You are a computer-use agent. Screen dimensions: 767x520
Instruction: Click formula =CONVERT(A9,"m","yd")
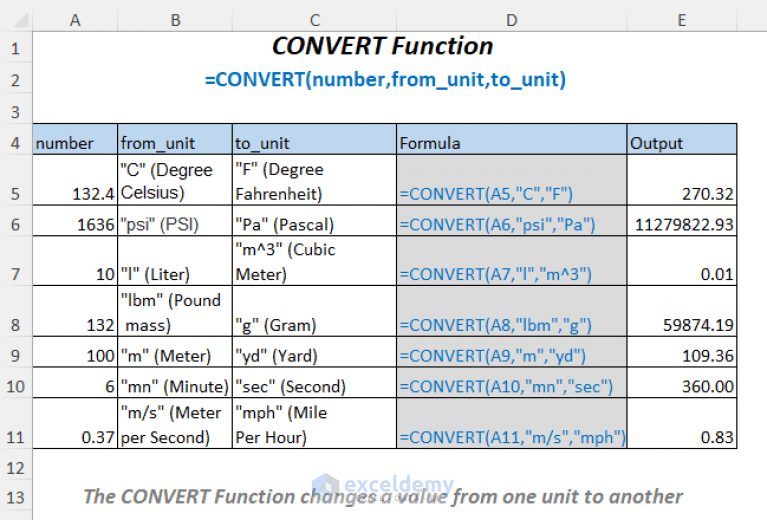(x=512, y=352)
